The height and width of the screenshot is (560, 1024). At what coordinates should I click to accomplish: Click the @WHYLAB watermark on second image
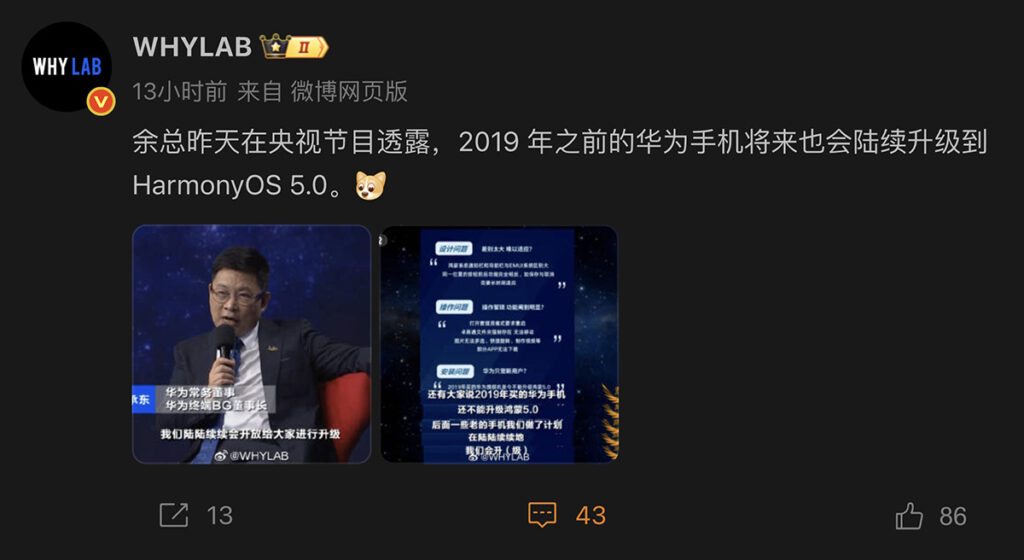click(x=499, y=456)
